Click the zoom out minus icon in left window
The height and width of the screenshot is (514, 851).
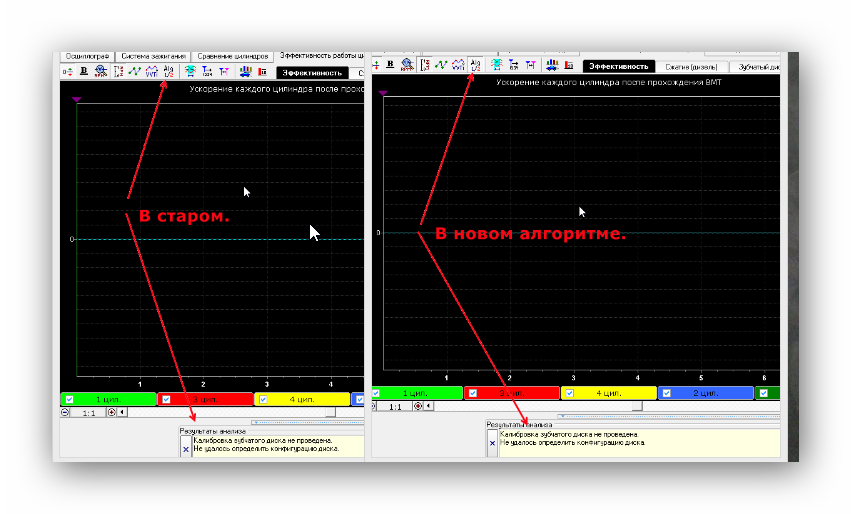[x=65, y=413]
